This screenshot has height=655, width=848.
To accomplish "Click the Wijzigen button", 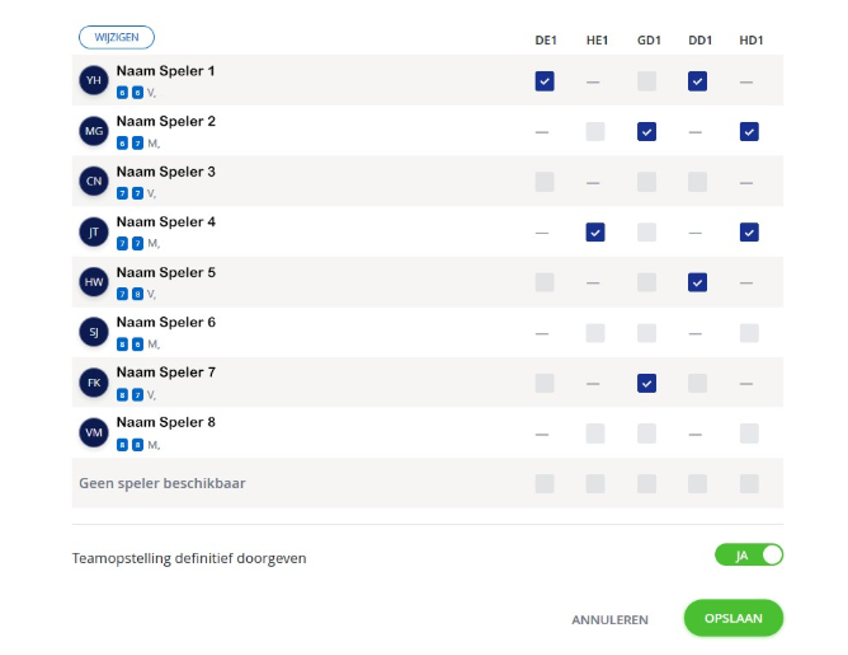I will (116, 38).
